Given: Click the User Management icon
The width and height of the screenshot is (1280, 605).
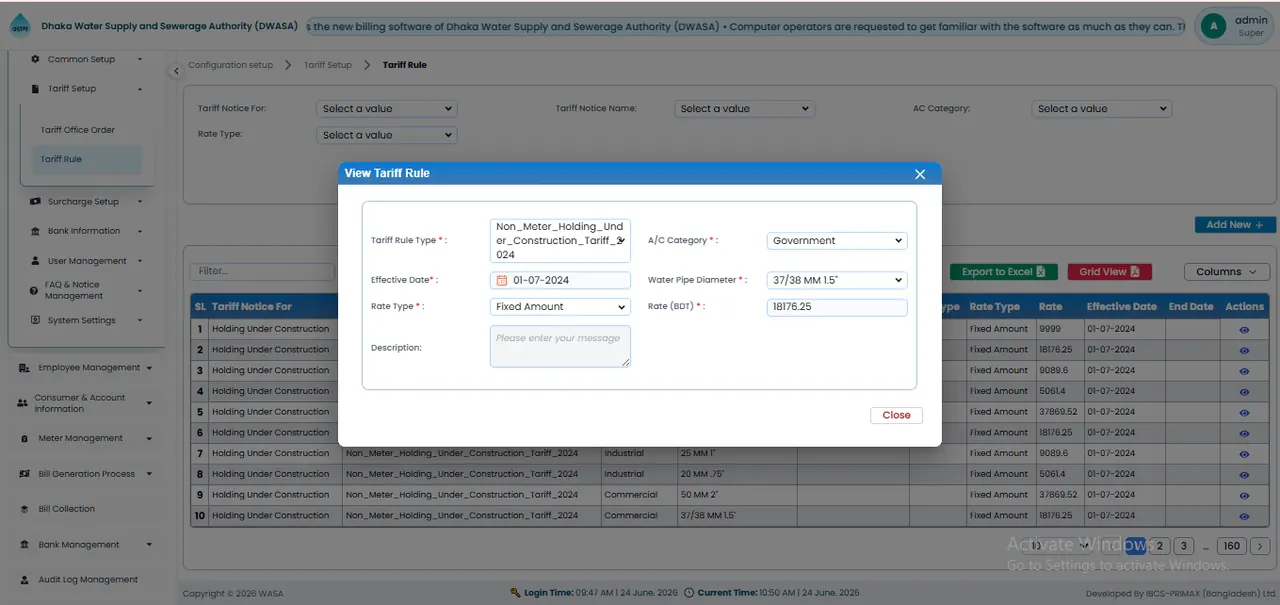Looking at the screenshot, I should click(36, 261).
